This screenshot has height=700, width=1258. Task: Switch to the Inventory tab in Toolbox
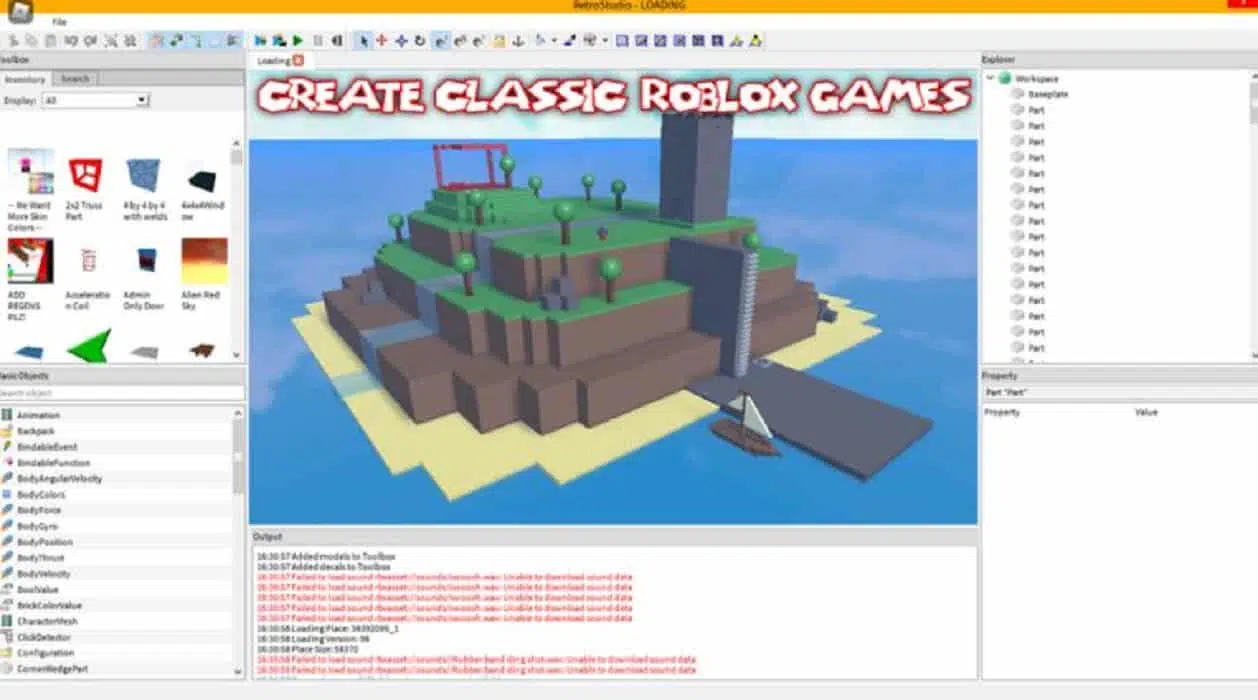pyautogui.click(x=25, y=79)
